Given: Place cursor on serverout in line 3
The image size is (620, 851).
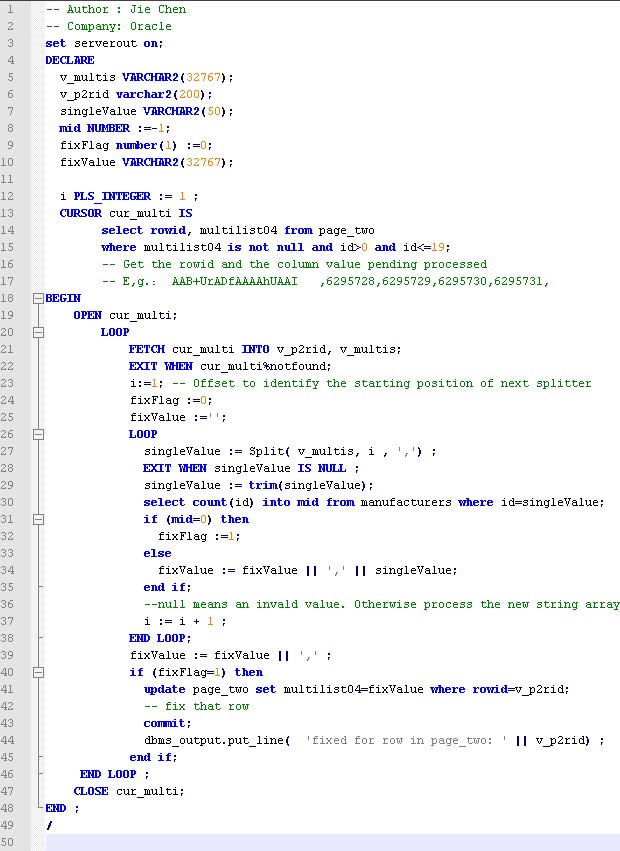Looking at the screenshot, I should click(102, 43).
